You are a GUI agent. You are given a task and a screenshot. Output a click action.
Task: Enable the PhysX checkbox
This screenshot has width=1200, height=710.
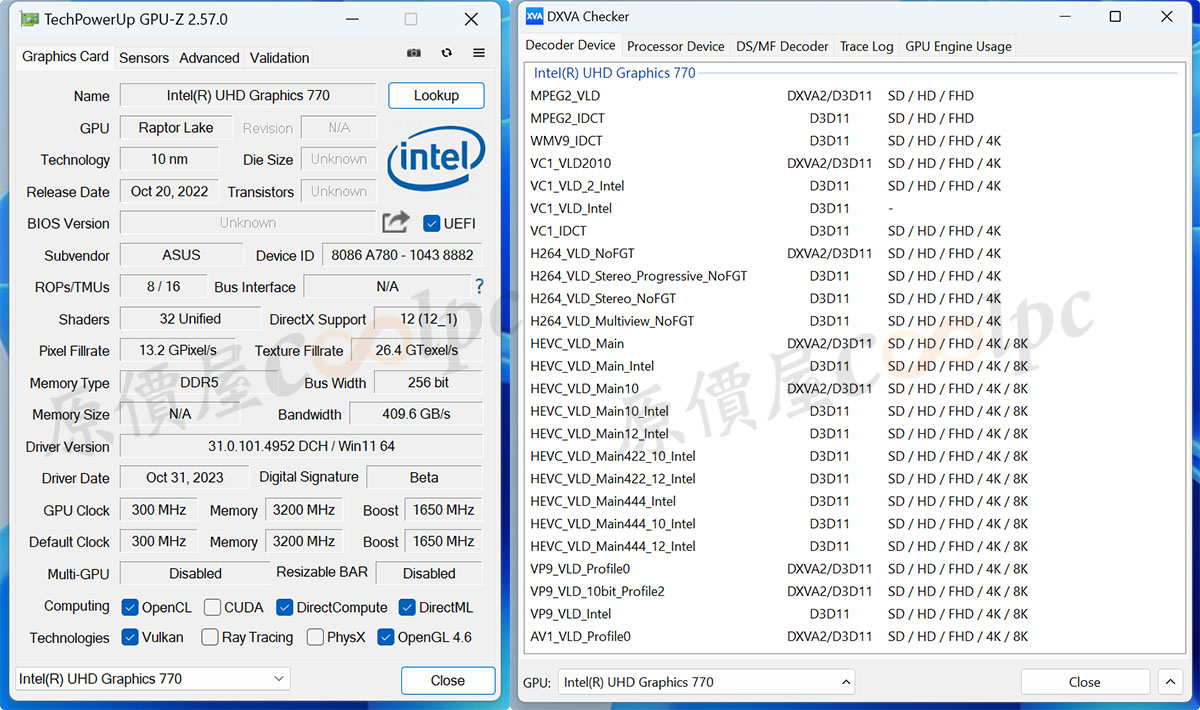[x=315, y=637]
